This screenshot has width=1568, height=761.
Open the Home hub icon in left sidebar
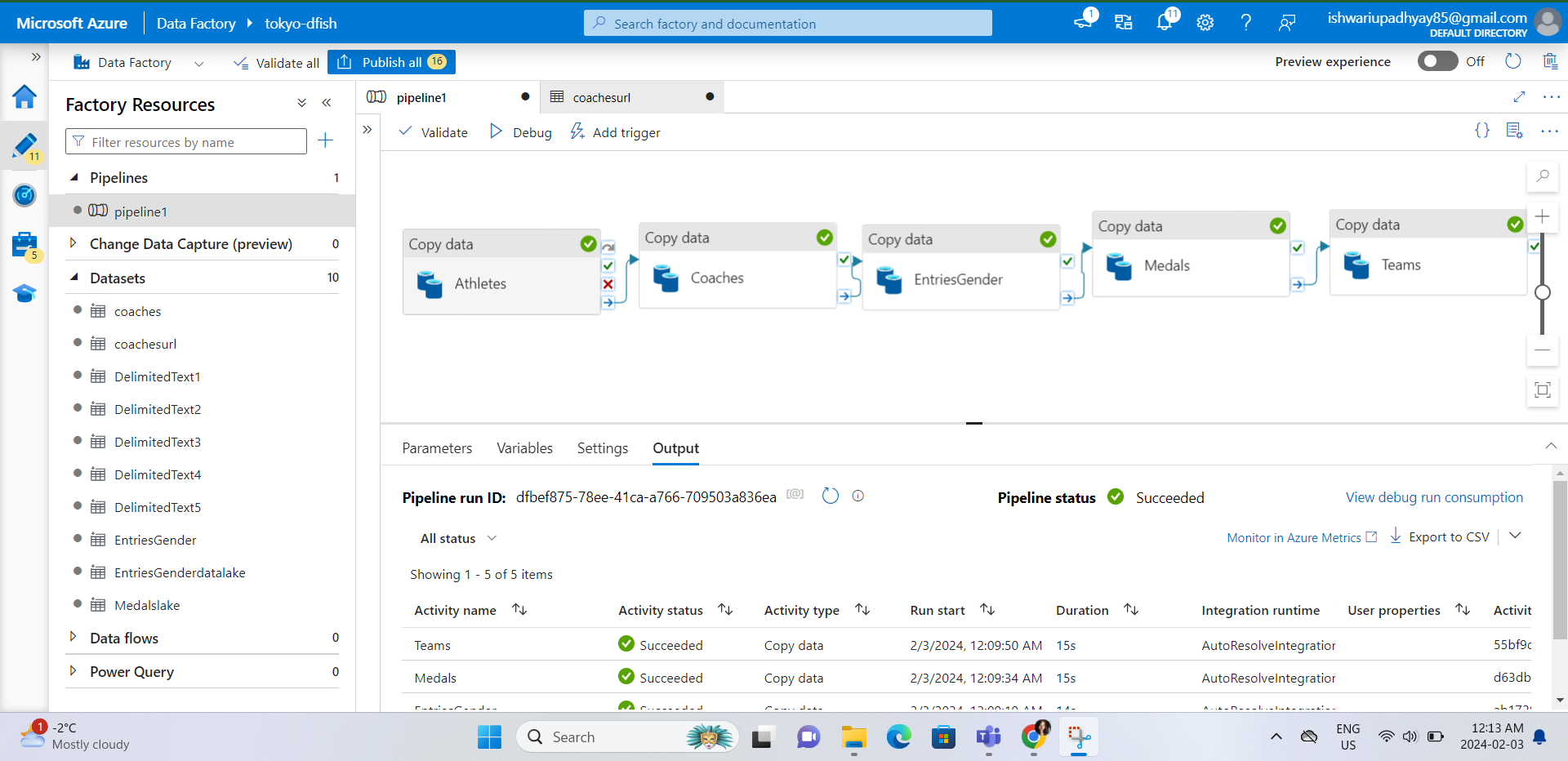pos(24,96)
